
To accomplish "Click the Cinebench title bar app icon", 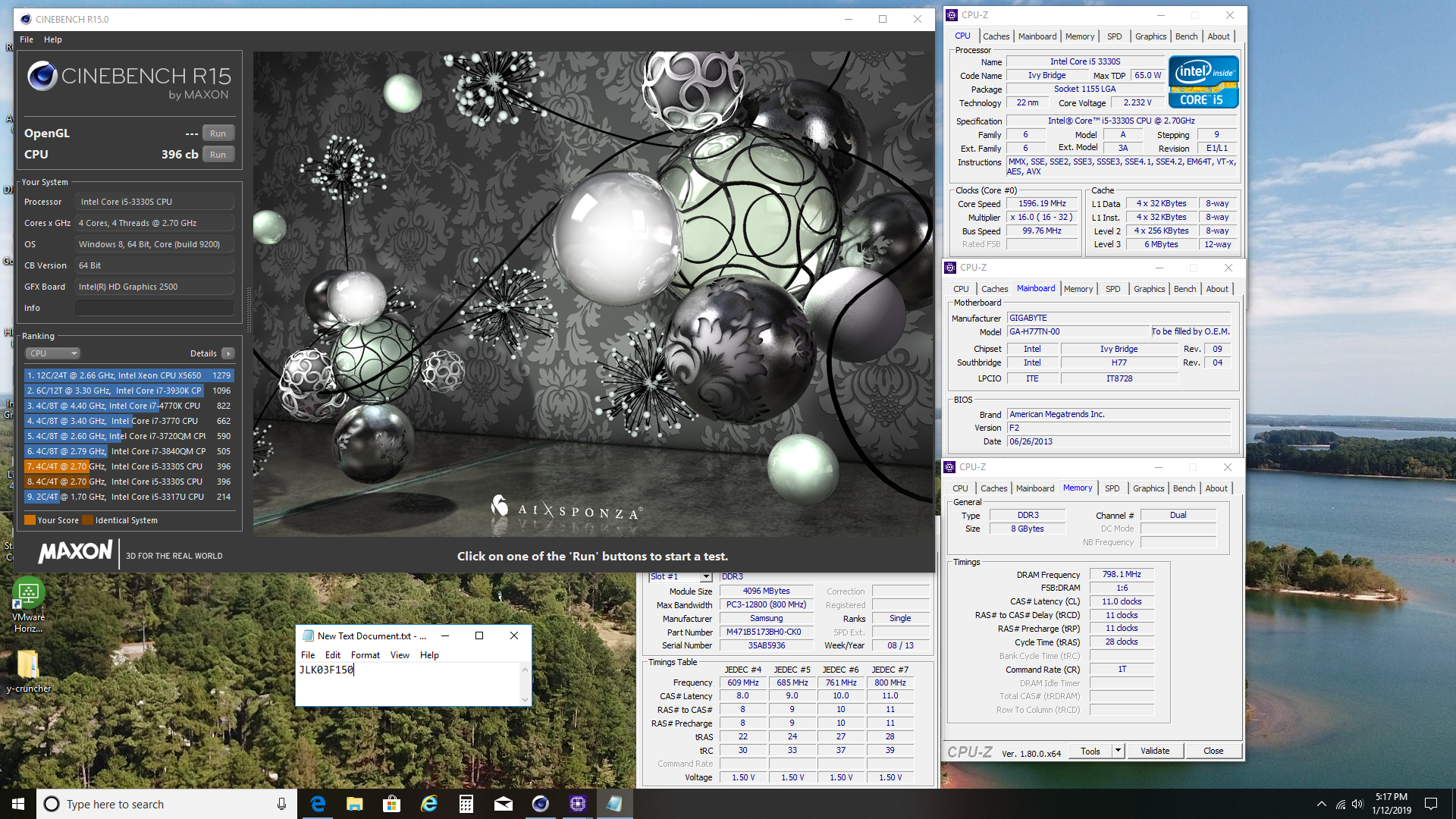I will click(26, 19).
